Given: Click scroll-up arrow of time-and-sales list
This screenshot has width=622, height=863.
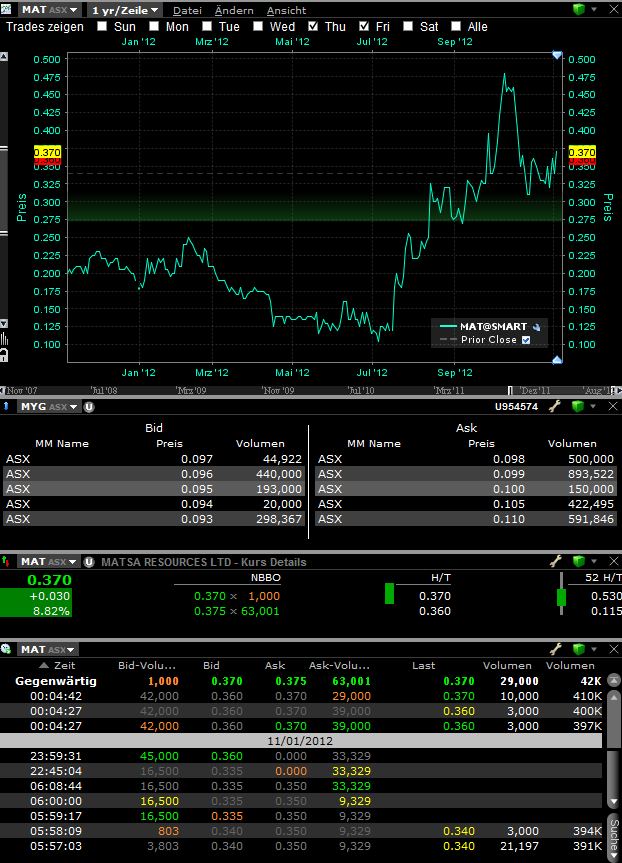Looking at the screenshot, I should tap(614, 696).
